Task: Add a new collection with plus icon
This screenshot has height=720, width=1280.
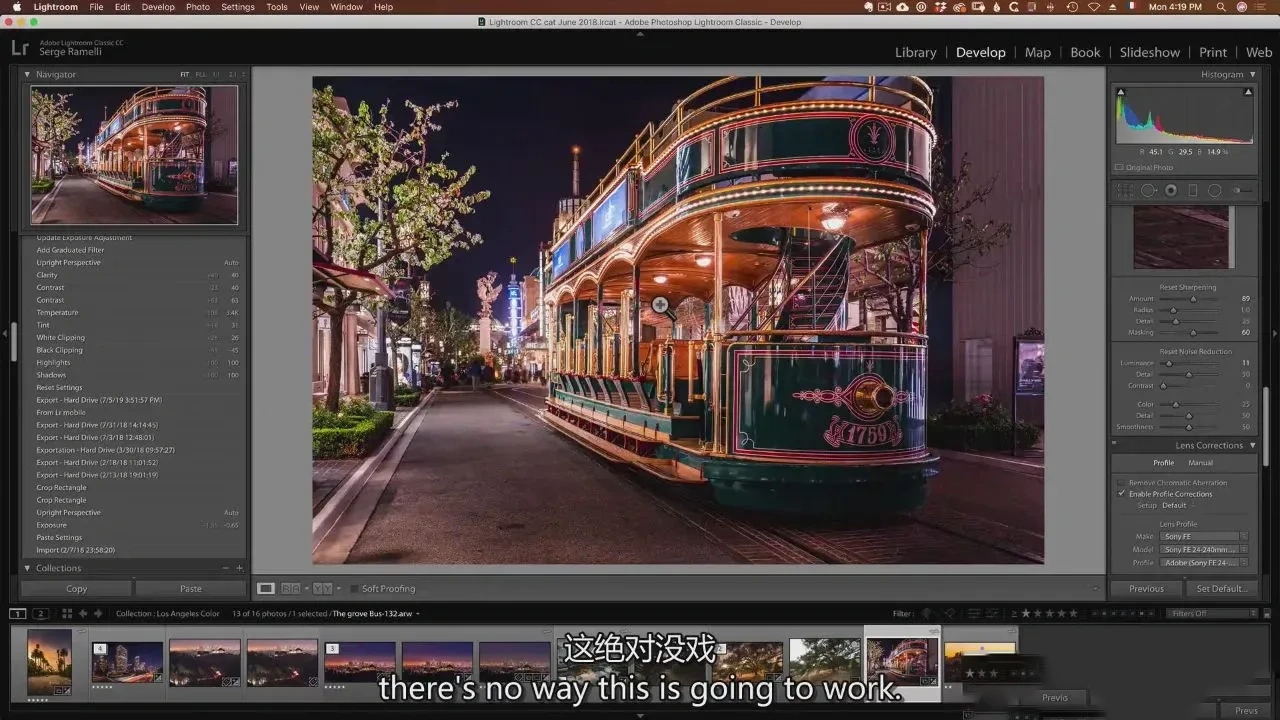Action: 239,568
